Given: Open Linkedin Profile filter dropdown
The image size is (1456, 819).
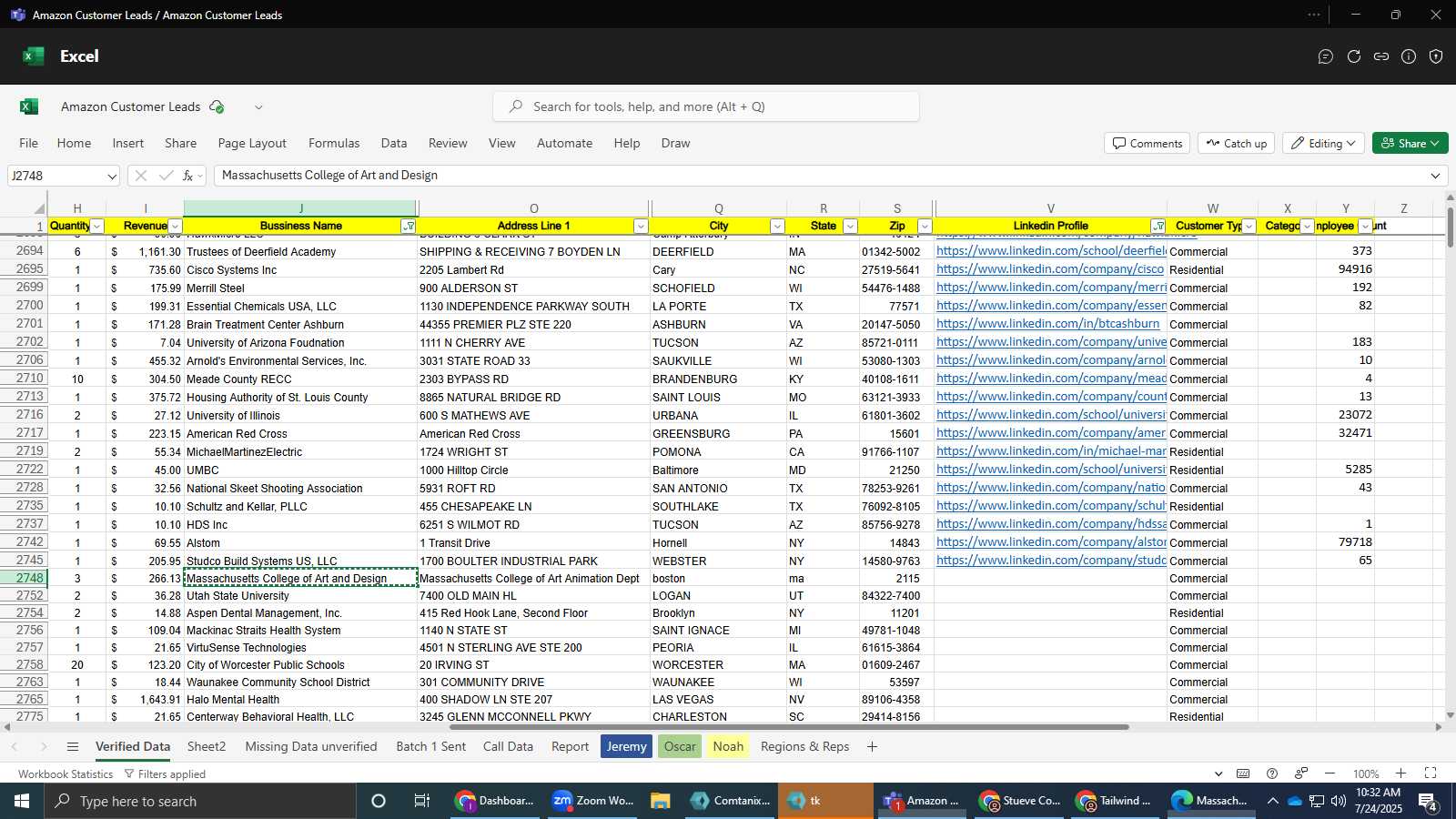Looking at the screenshot, I should point(1158,226).
